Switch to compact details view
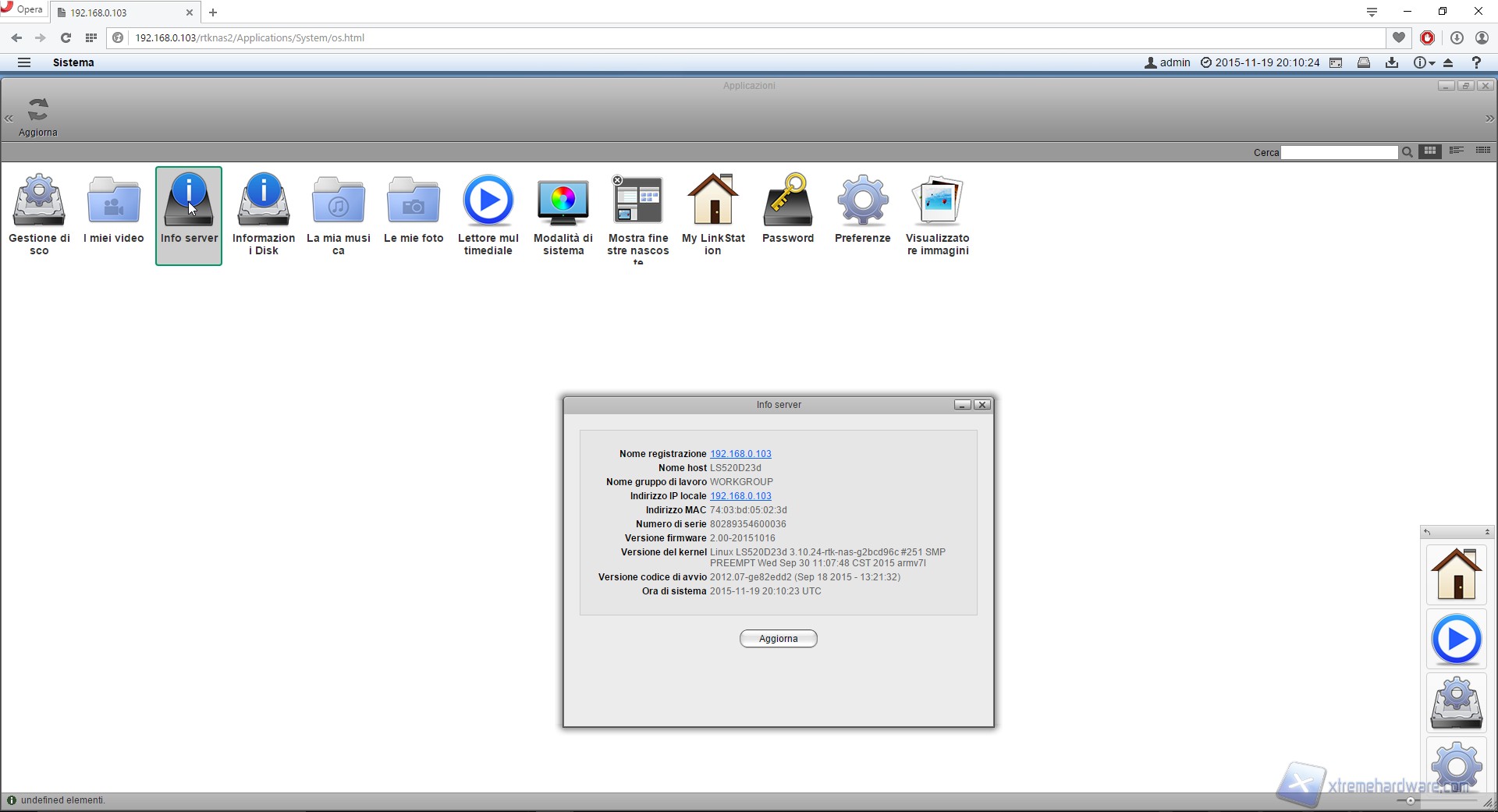The height and width of the screenshot is (812, 1498). coord(1483,151)
